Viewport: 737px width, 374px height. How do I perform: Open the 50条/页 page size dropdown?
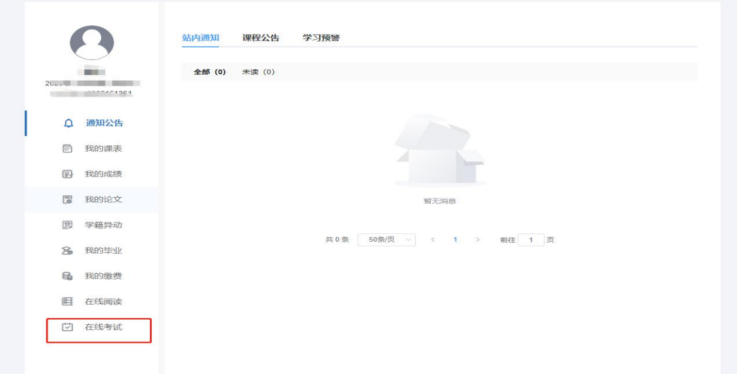tap(386, 240)
